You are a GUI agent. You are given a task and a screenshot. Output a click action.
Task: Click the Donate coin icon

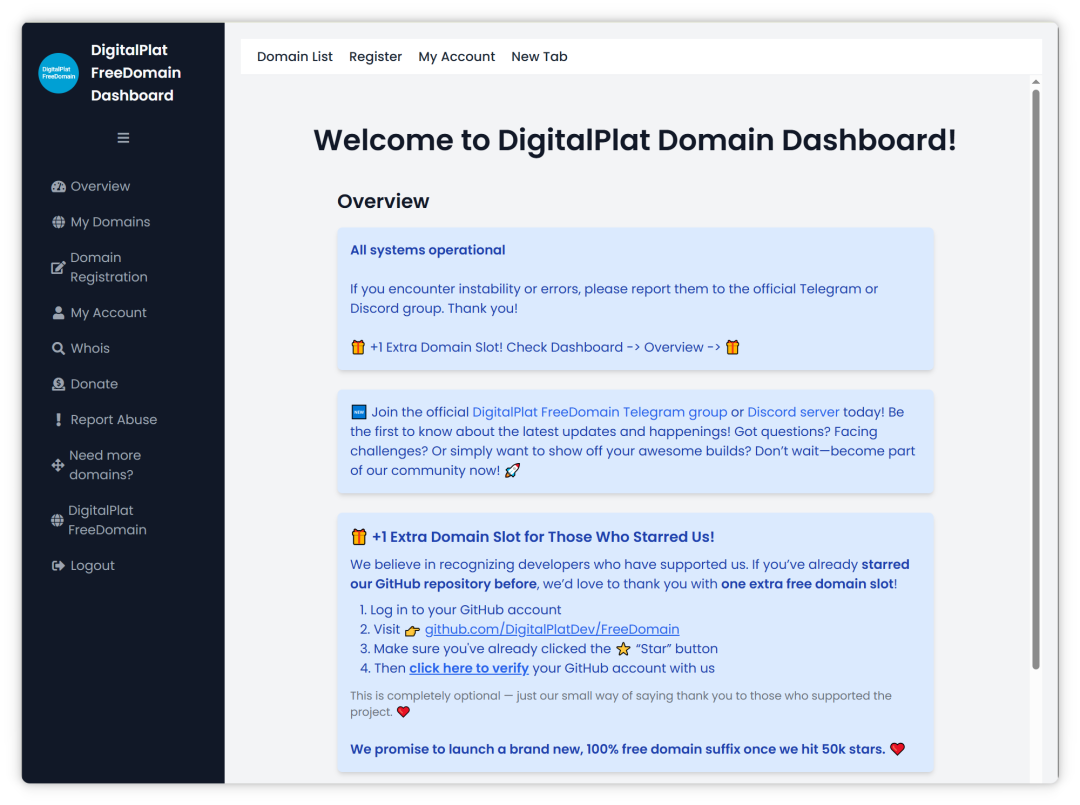coord(58,384)
